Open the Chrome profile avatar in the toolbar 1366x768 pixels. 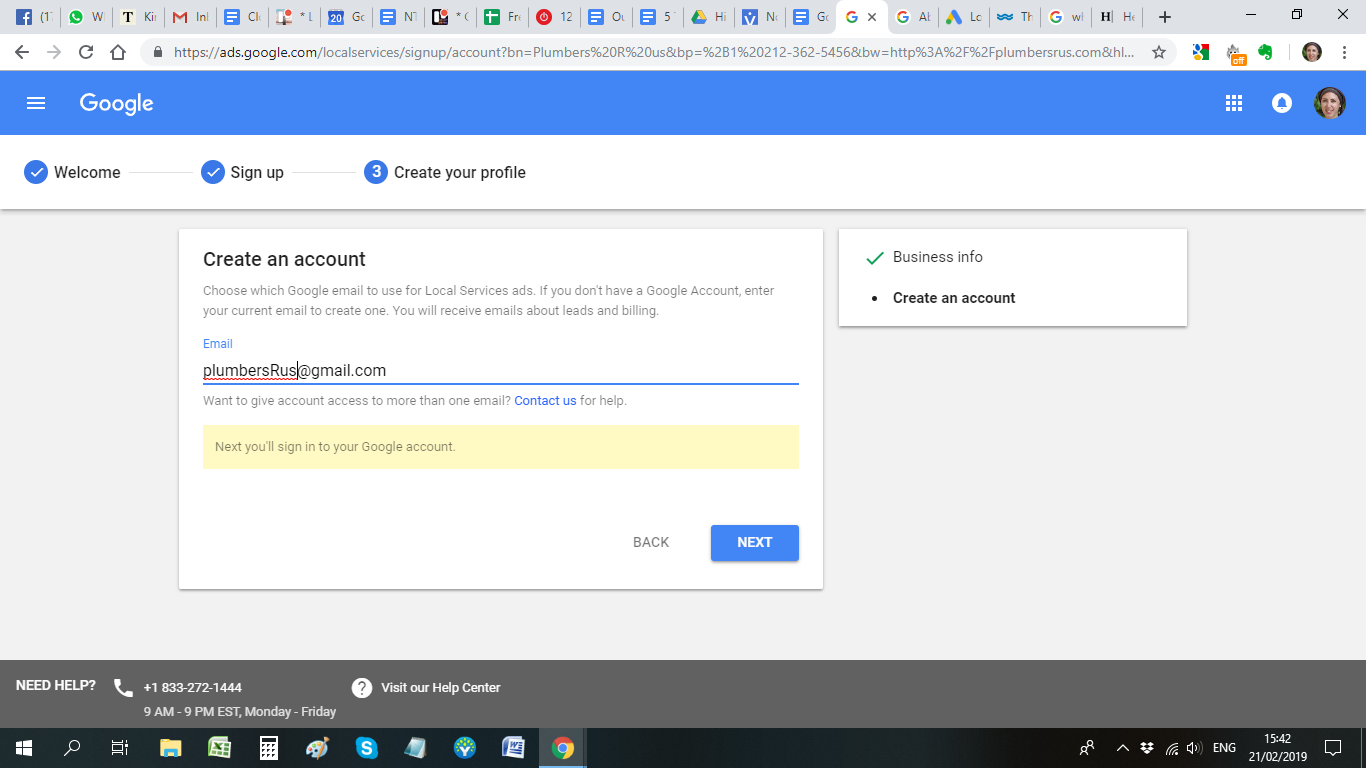click(1312, 52)
